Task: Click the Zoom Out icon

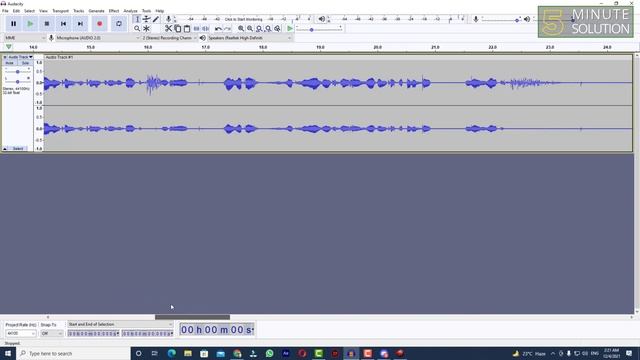Action: [x=250, y=29]
